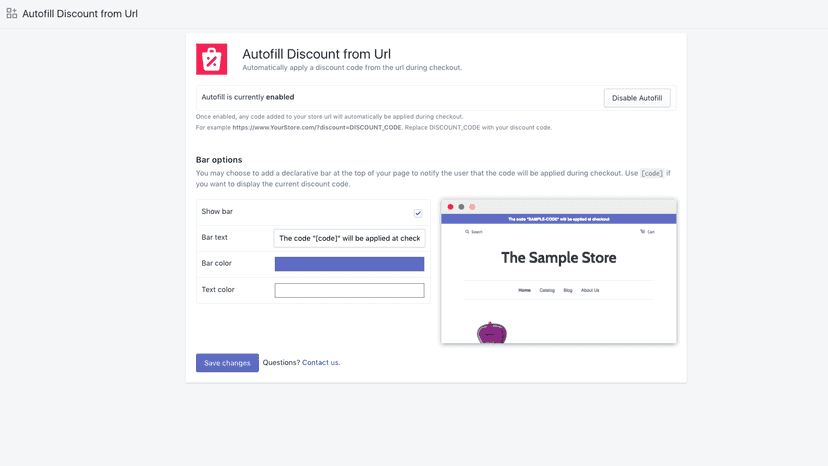Click the pink shopping bag discount logo
The image size is (828, 466).
[211, 59]
